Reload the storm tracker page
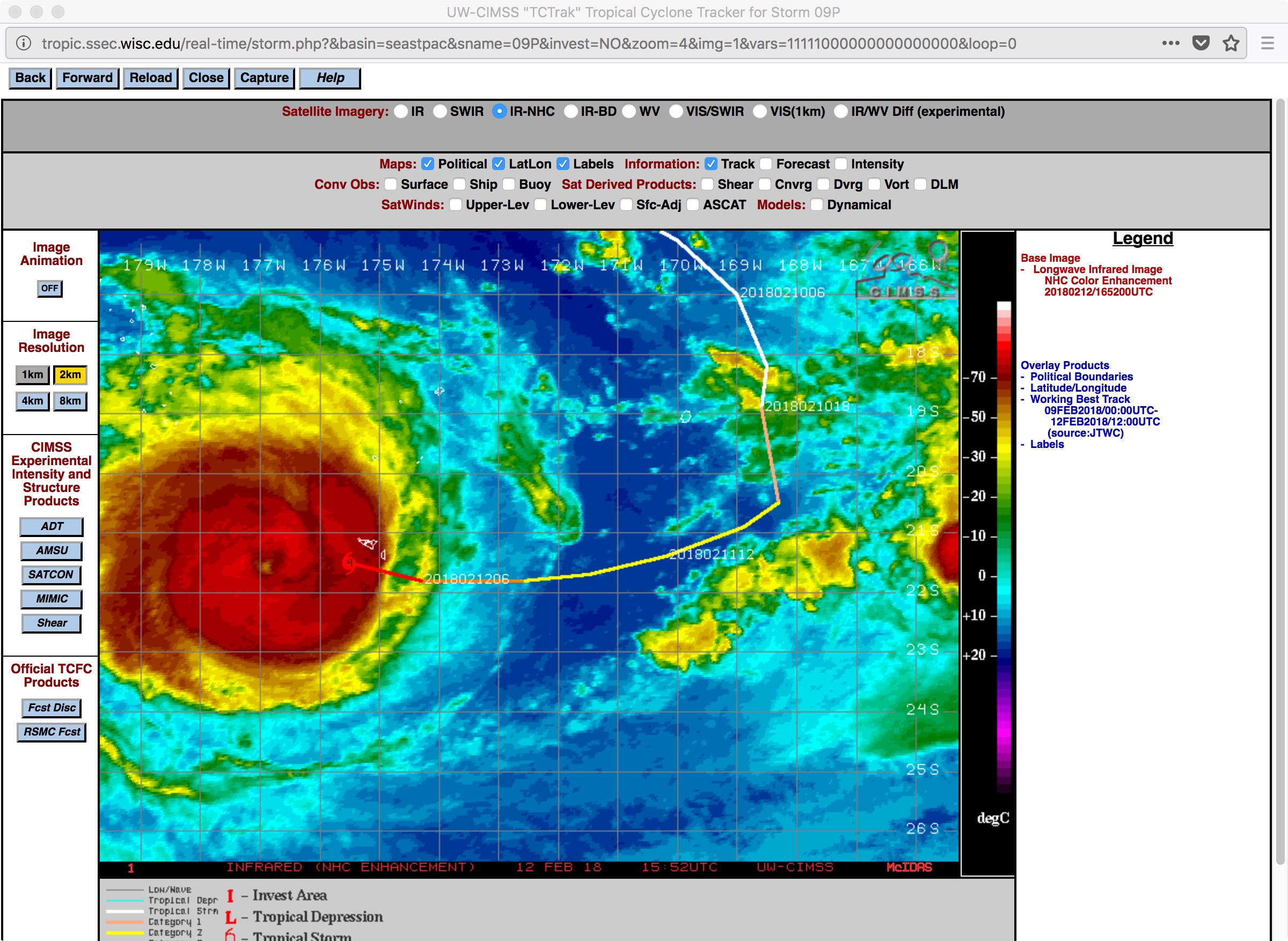The width and height of the screenshot is (1288, 941). pos(150,78)
